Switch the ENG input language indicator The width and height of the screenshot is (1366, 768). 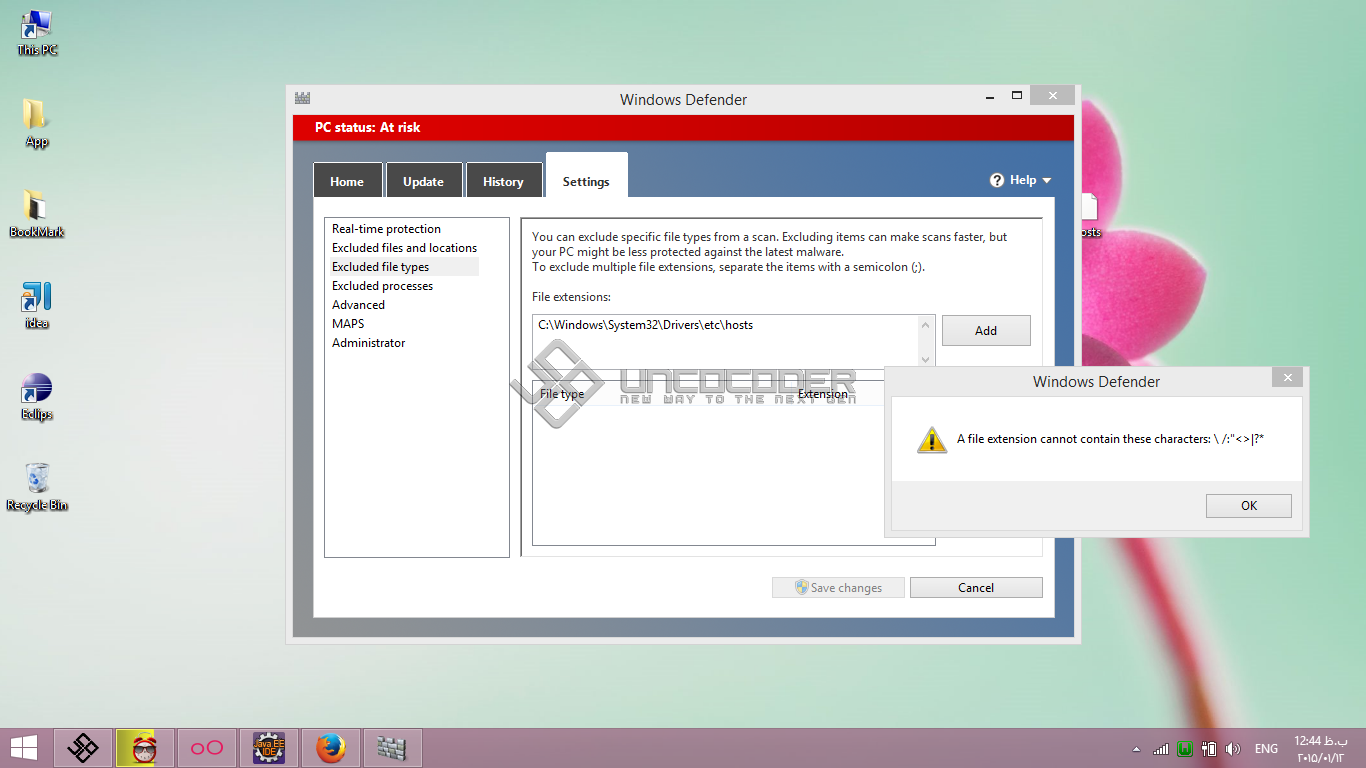click(x=1266, y=749)
